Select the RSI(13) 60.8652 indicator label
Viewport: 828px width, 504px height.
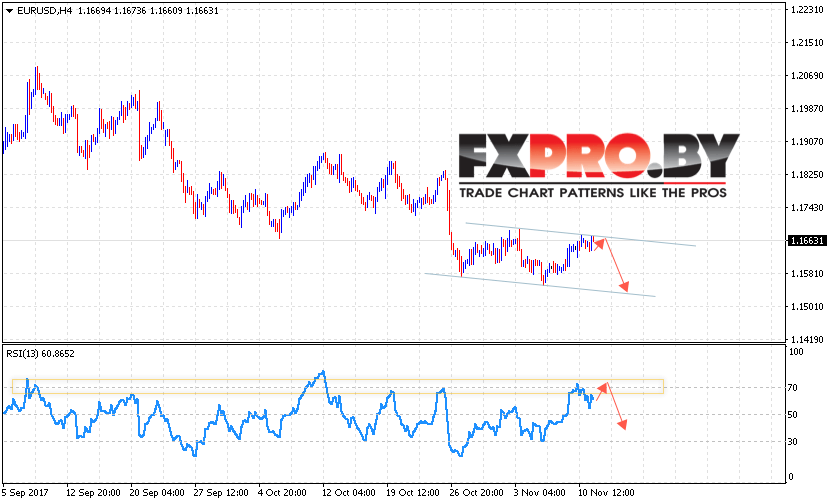(40, 353)
